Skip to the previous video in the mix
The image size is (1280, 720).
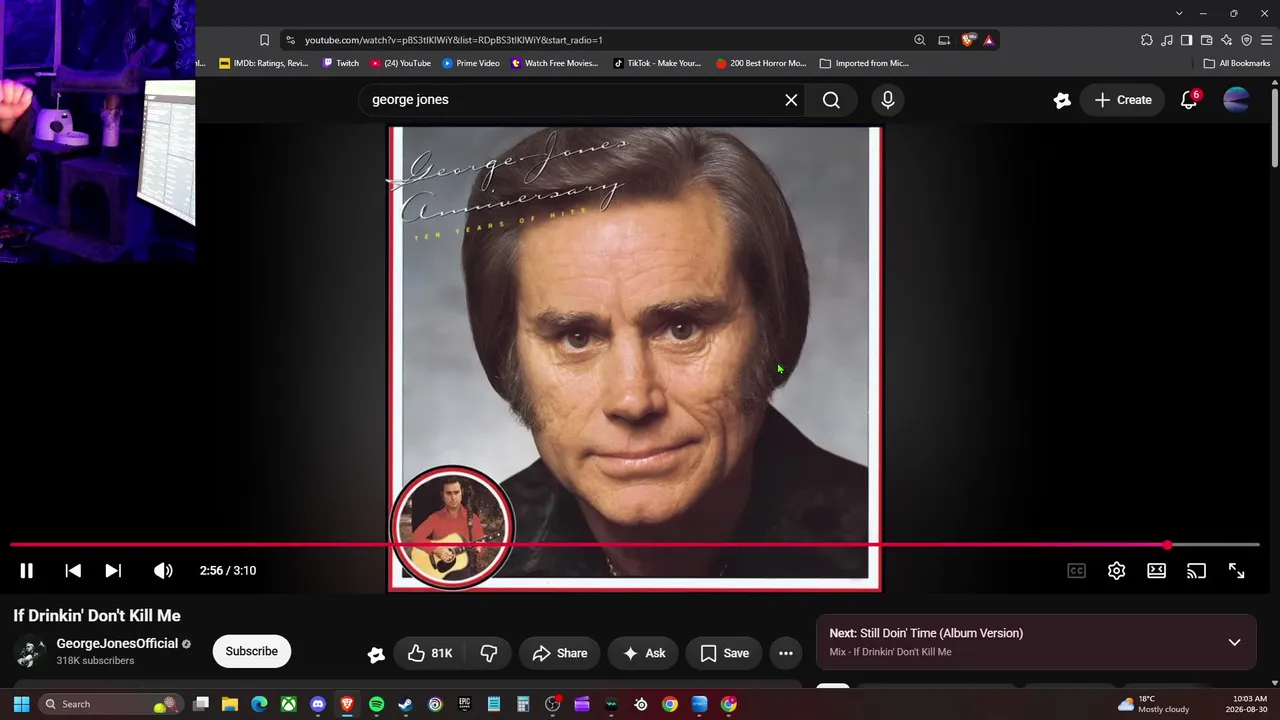click(73, 571)
